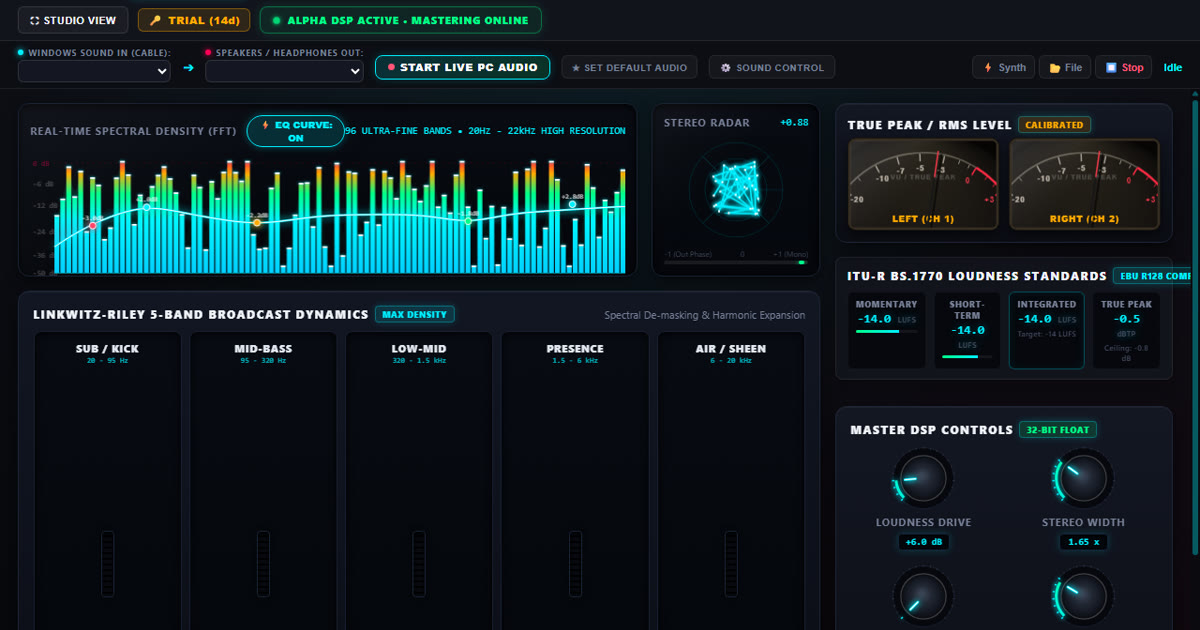Image resolution: width=1200 pixels, height=630 pixels.
Task: Open an audio File with folder button
Action: coord(1065,67)
